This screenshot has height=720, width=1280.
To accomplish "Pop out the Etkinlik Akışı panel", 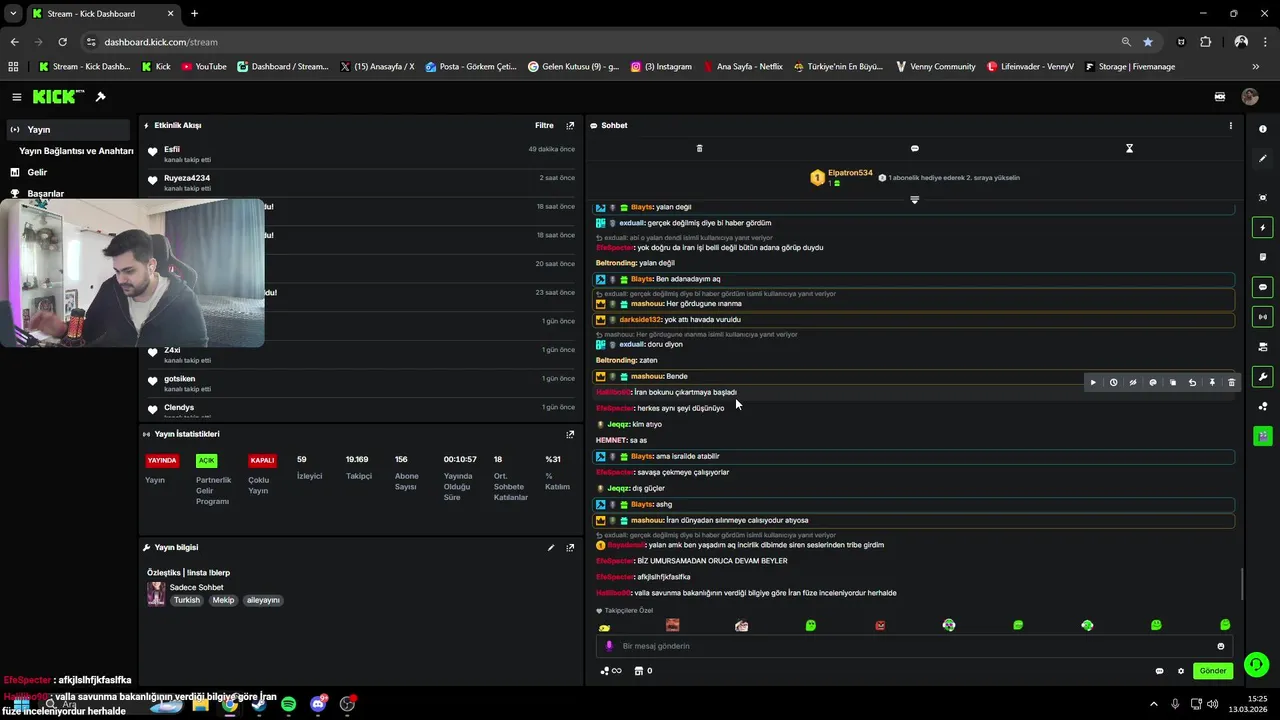I will 570,126.
